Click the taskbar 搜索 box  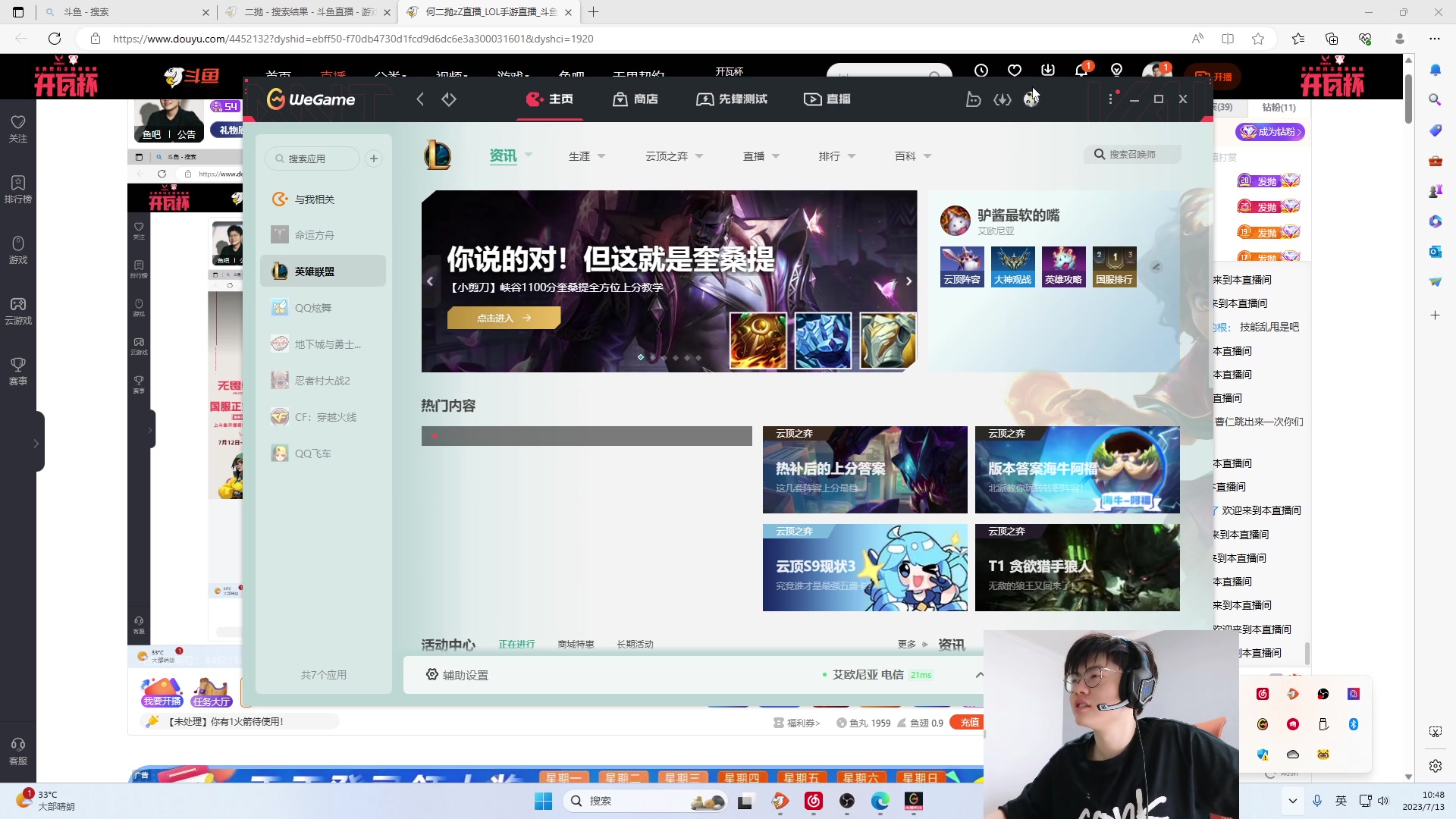[645, 801]
